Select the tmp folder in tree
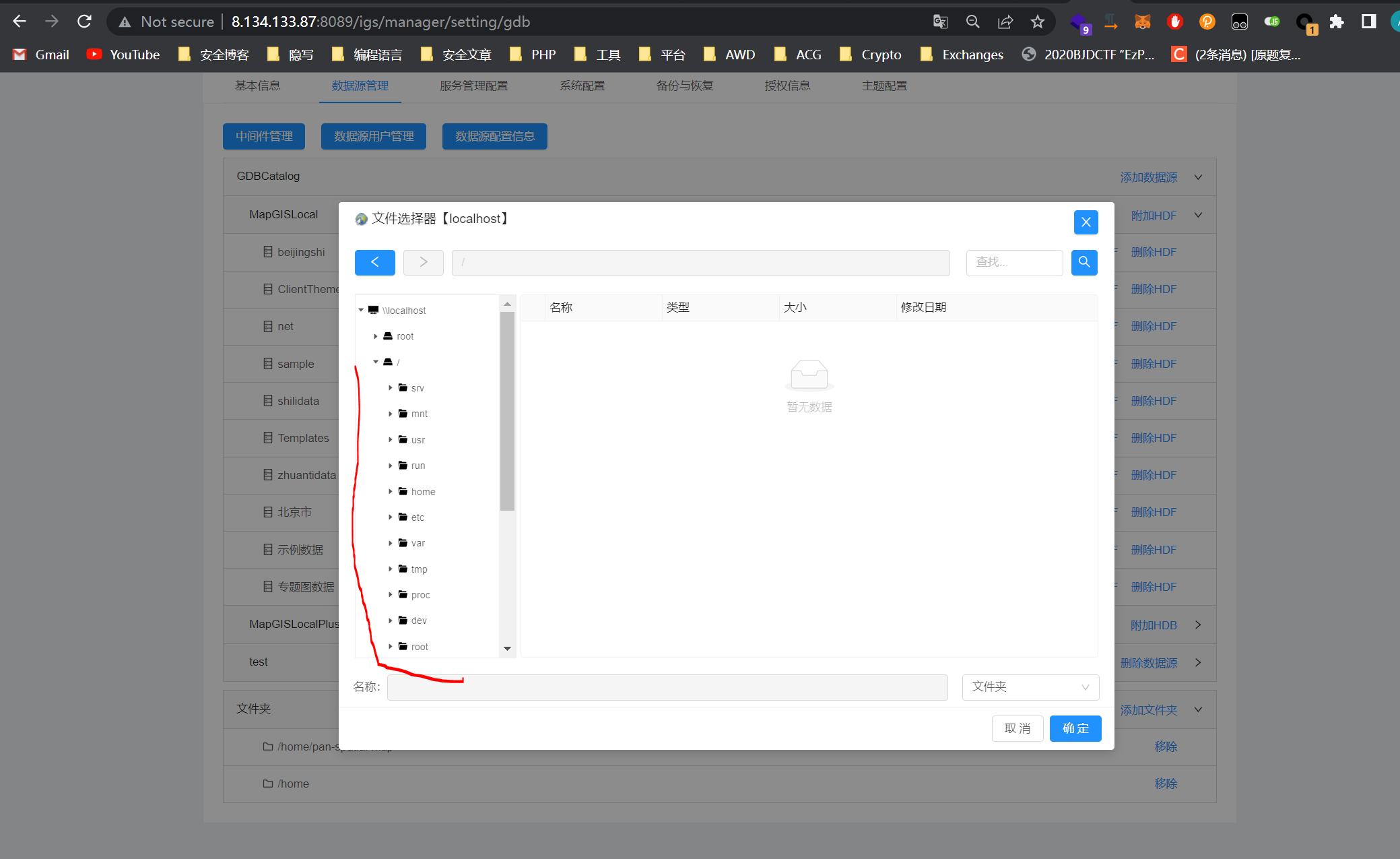 point(419,569)
